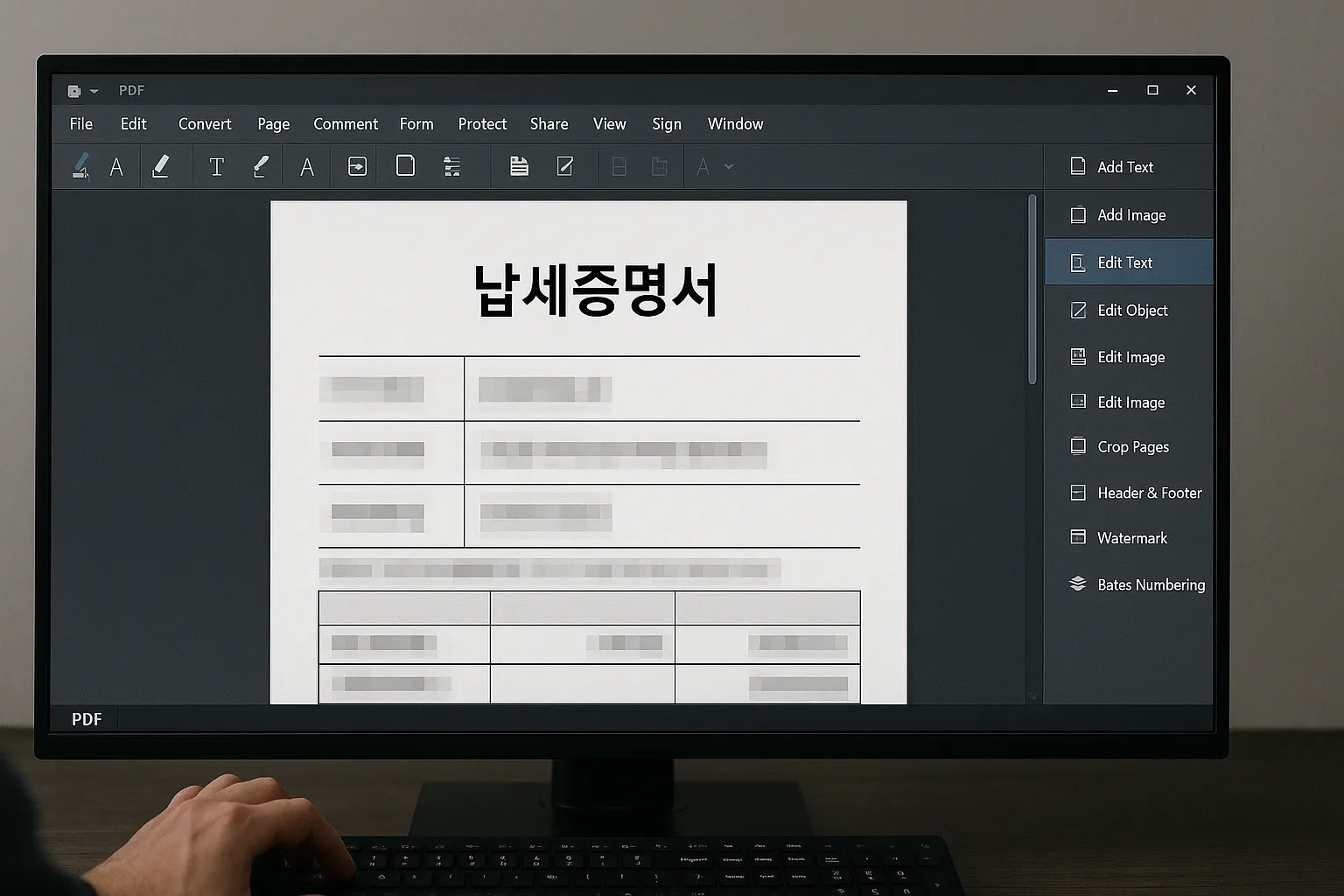Open the Convert menu
Viewport: 1344px width, 896px height.
205,124
